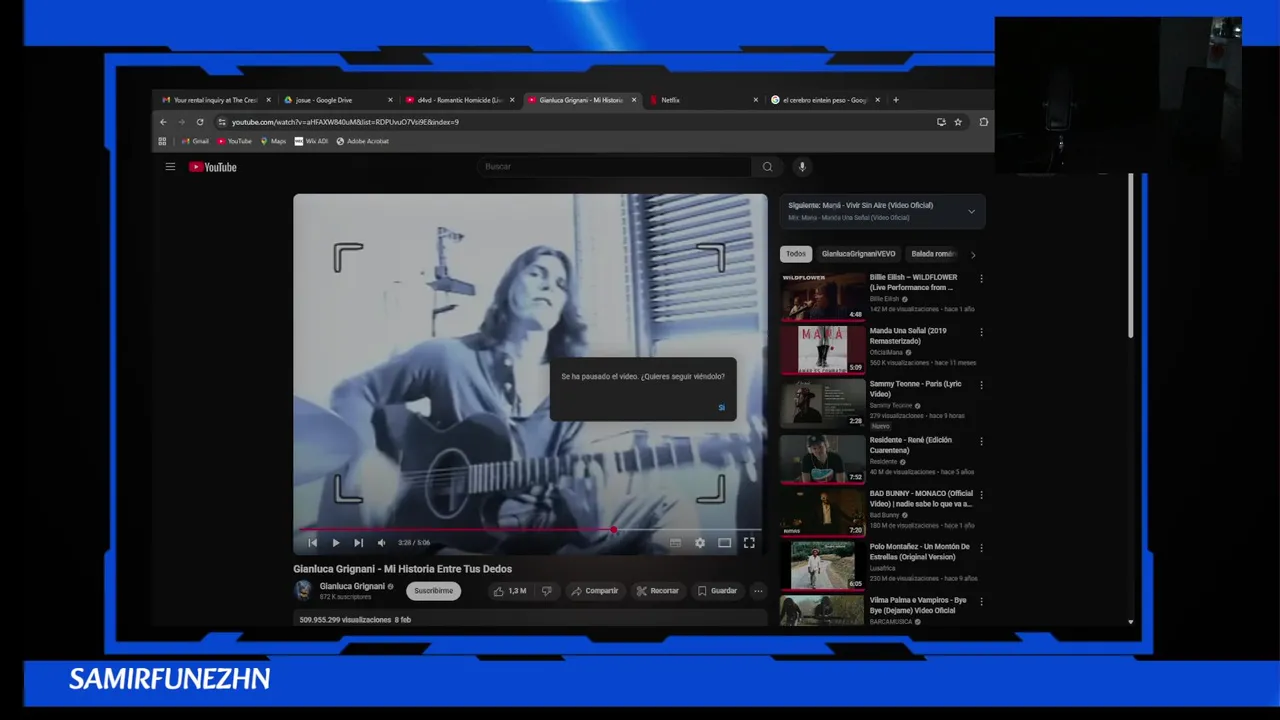The height and width of the screenshot is (720, 1280).
Task: Switch to theater mode
Action: coord(724,543)
